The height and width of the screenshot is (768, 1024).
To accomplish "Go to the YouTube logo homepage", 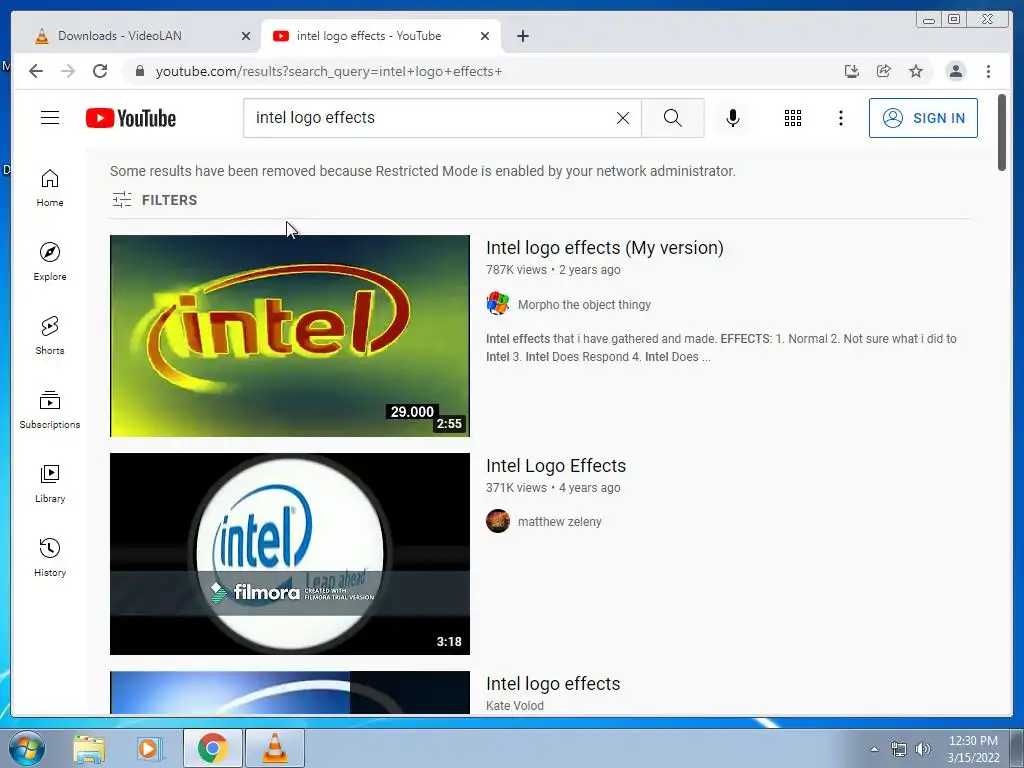I will coord(131,118).
